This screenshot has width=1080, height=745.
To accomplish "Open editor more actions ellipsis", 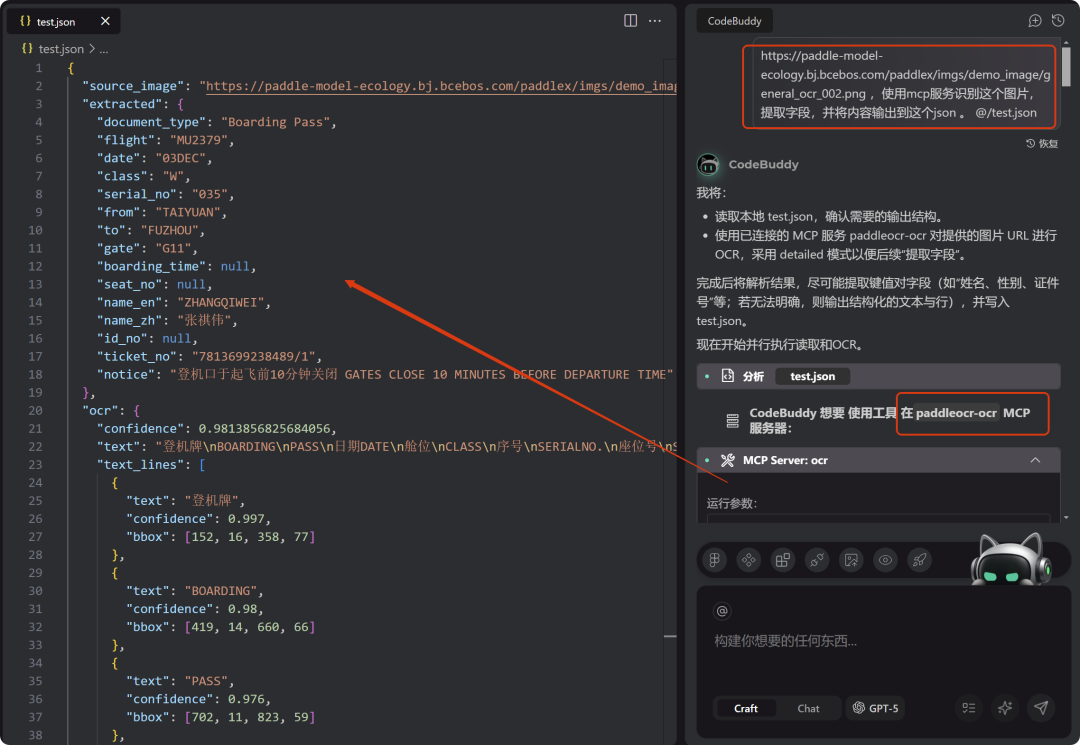I will [655, 21].
